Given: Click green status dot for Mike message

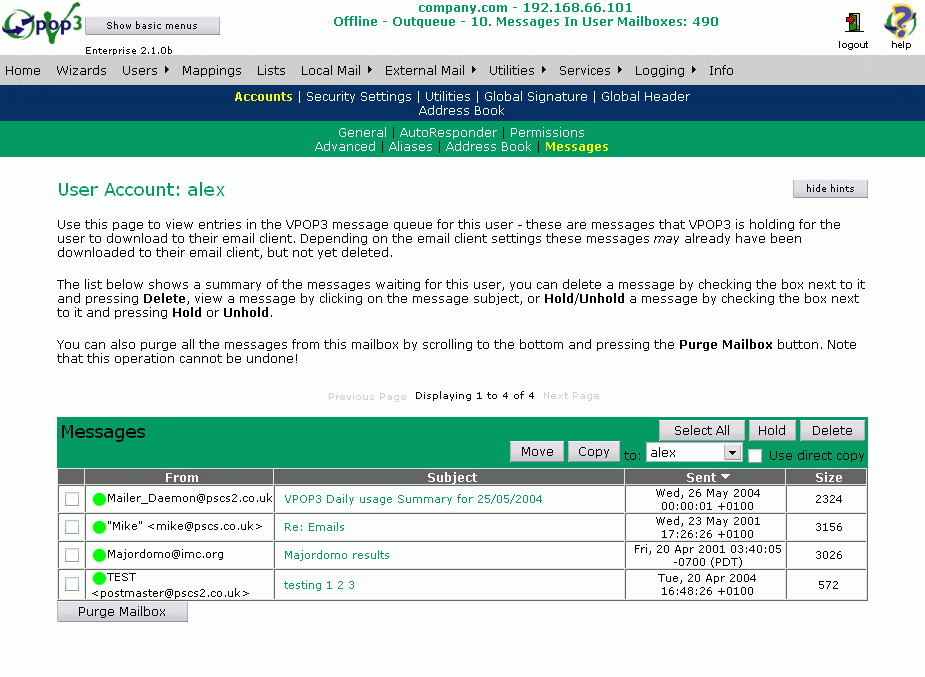Looking at the screenshot, I should 99,527.
